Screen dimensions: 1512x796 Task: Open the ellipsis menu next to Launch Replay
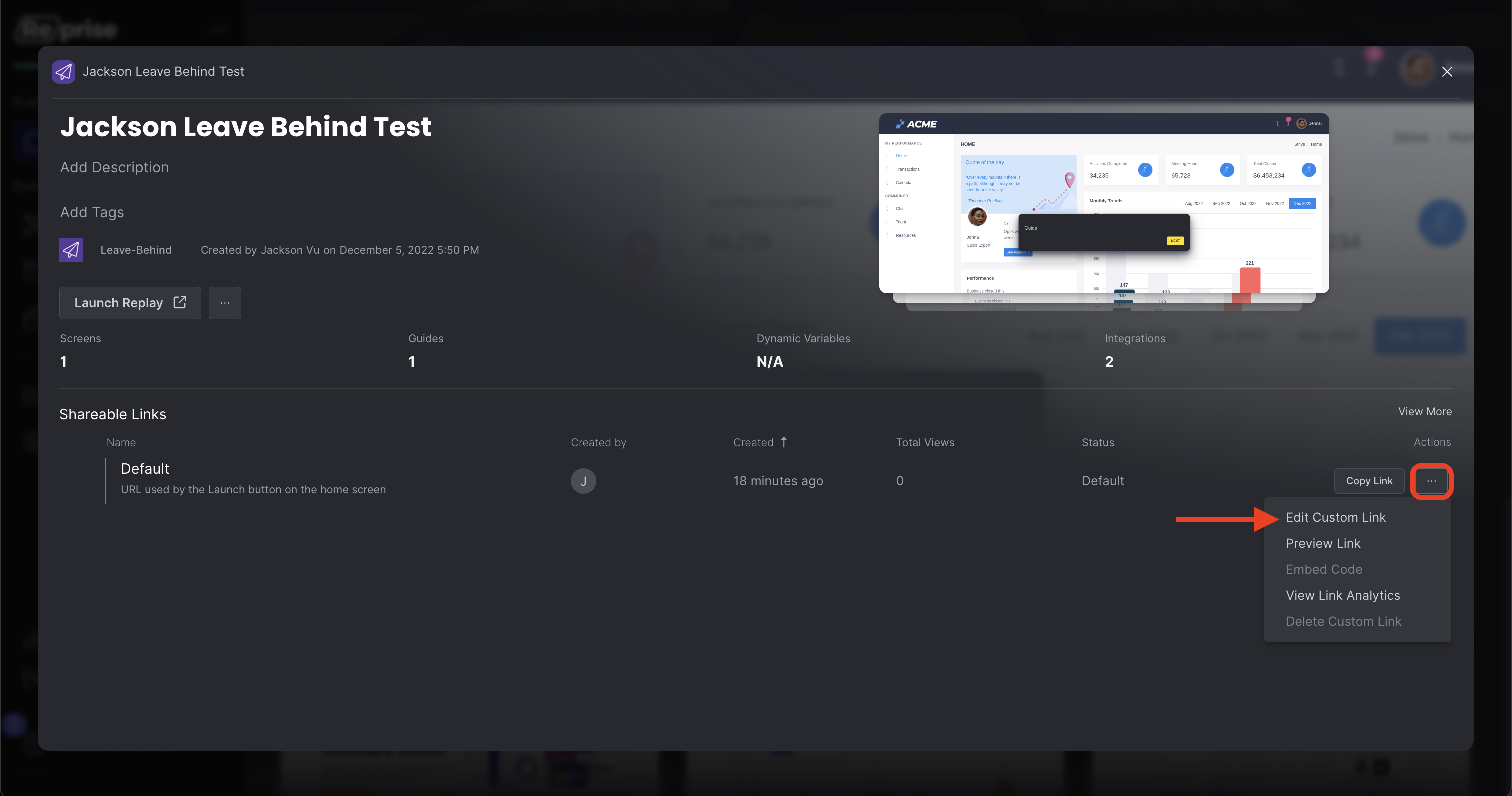[x=225, y=303]
